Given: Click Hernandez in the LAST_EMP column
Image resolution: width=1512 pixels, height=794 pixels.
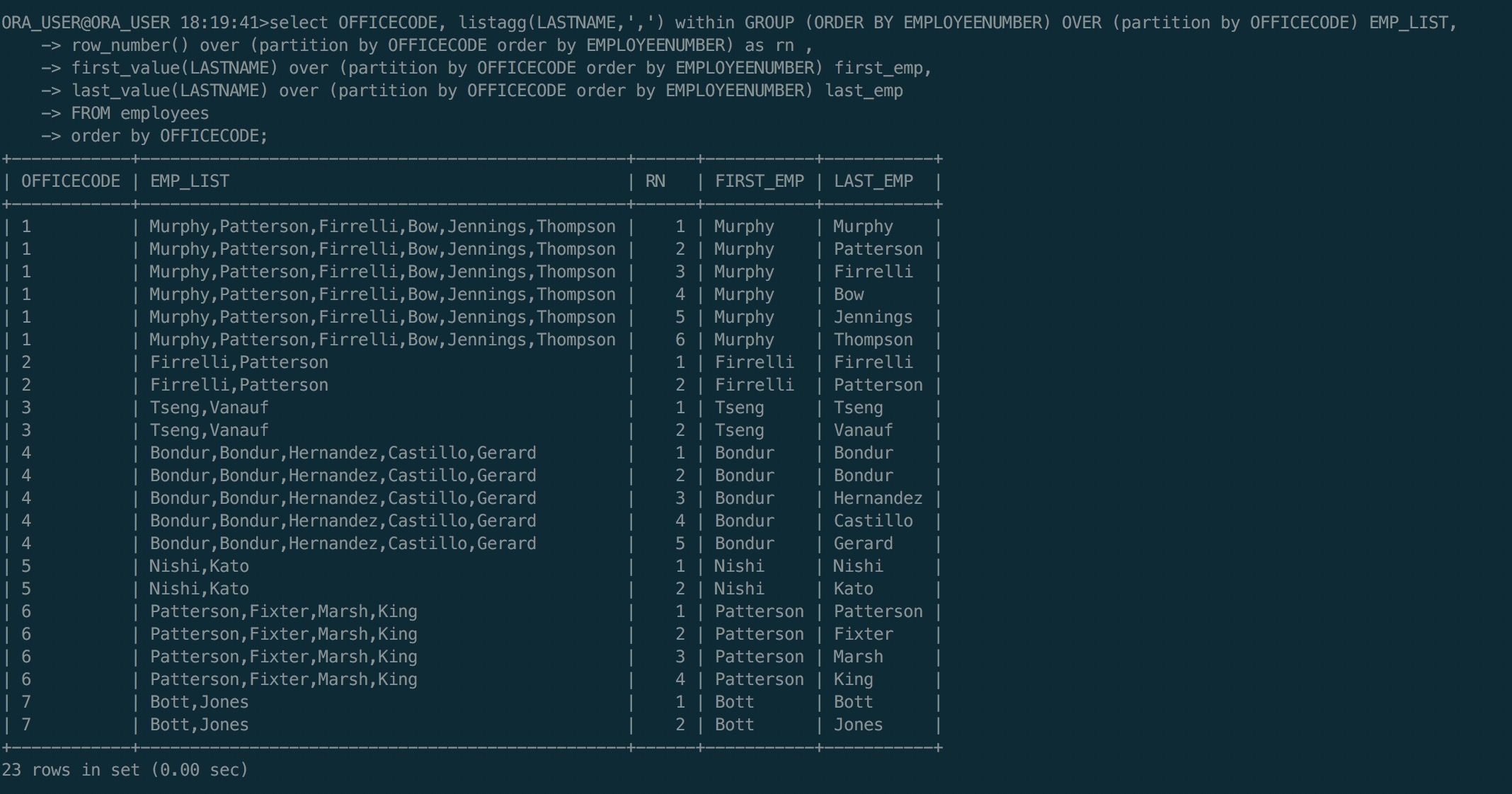Looking at the screenshot, I should [x=878, y=498].
